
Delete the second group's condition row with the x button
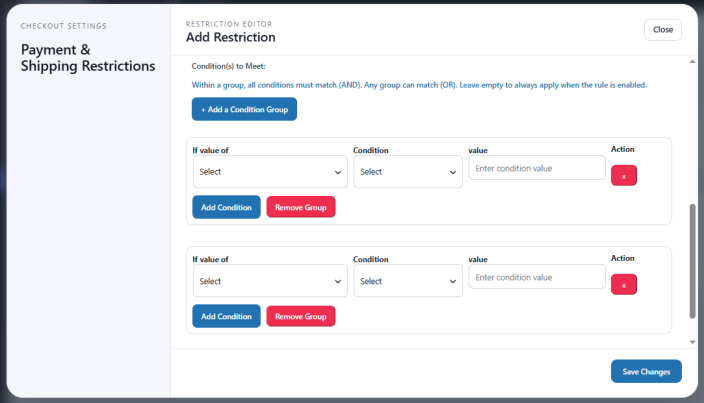click(x=624, y=285)
